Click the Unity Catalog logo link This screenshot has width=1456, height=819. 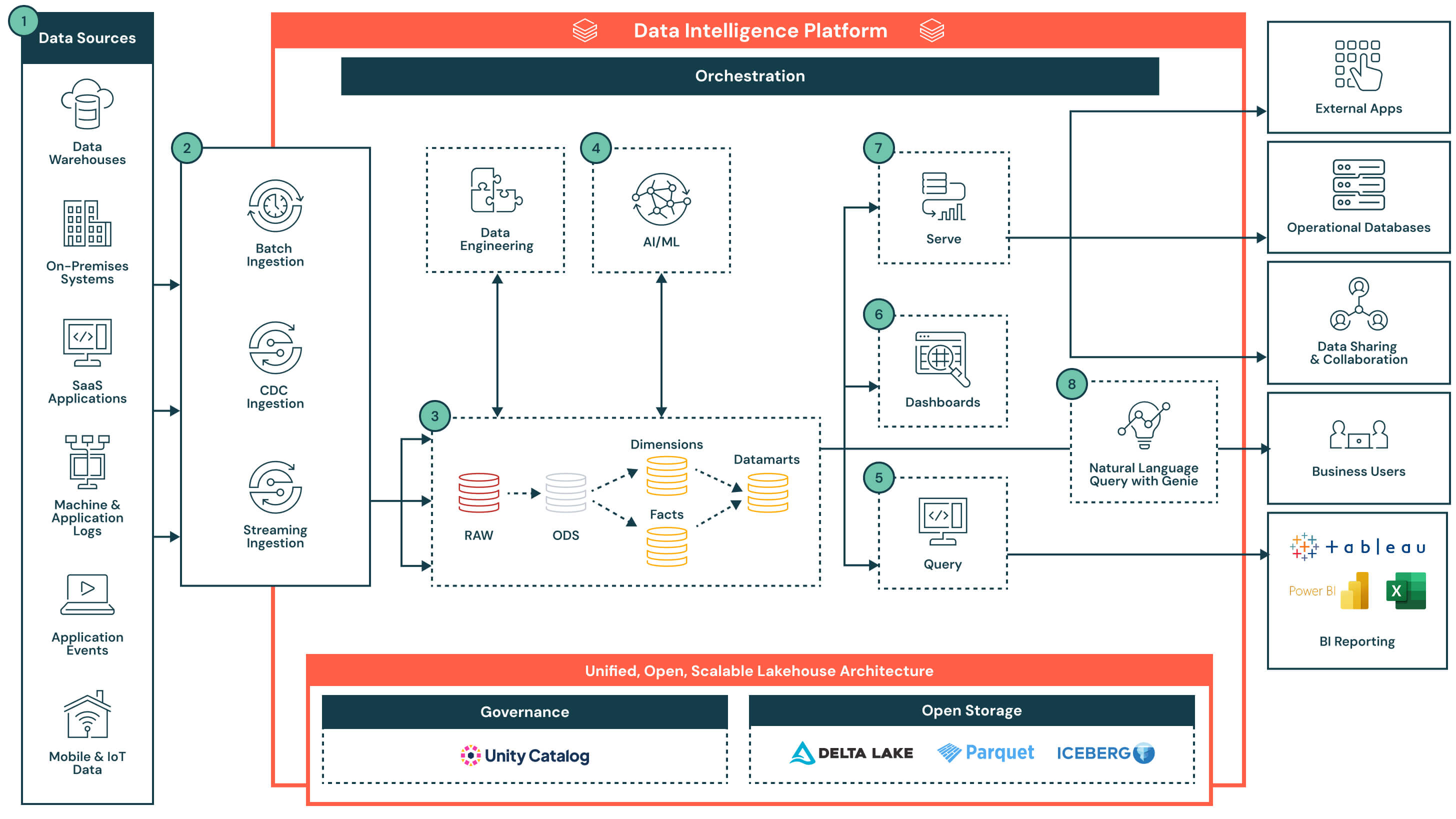(524, 755)
